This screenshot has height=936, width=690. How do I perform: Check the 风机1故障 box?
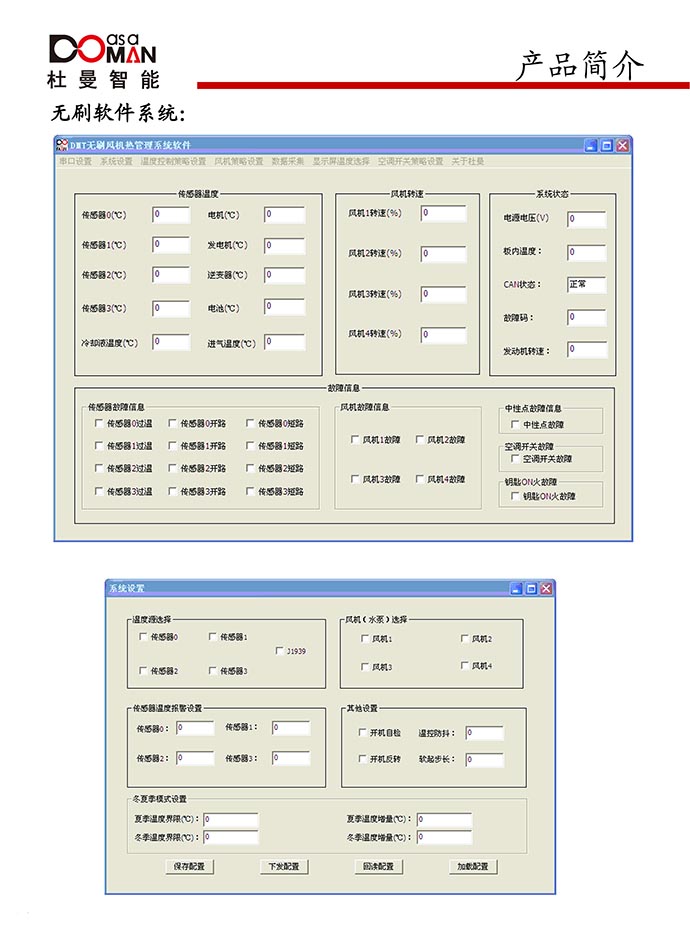(x=355, y=439)
